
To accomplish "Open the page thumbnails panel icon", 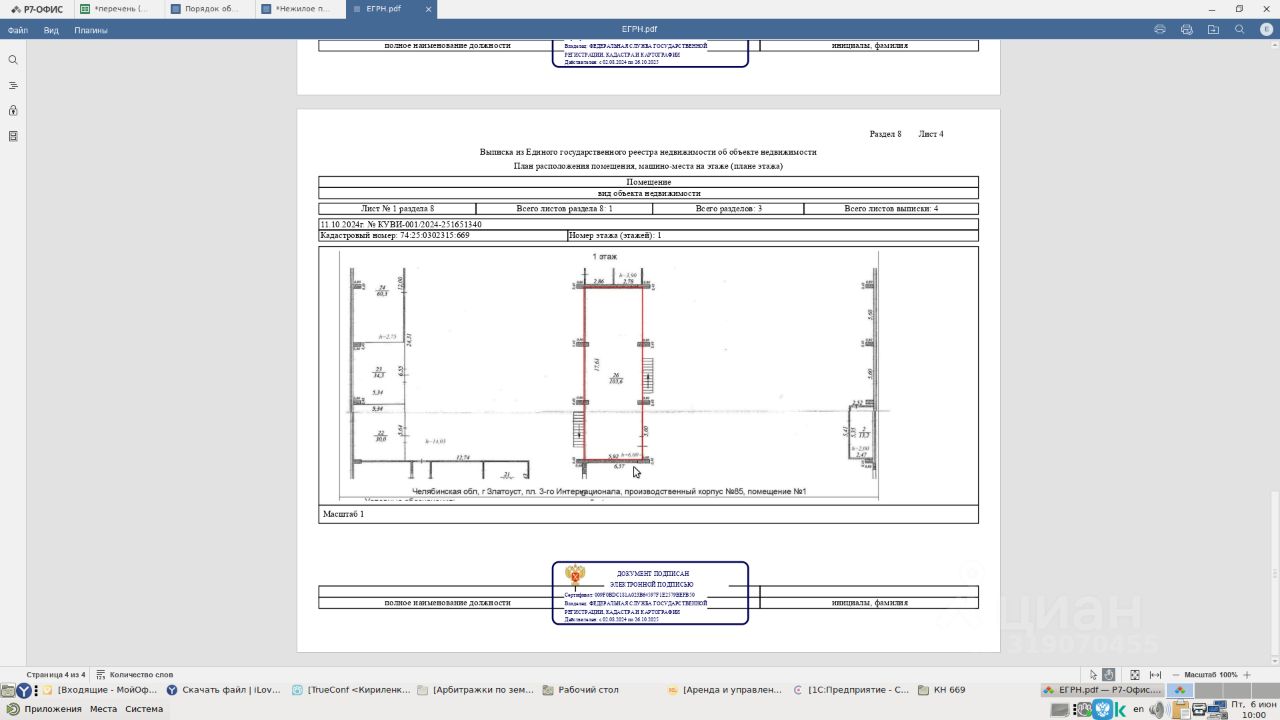I will 13,136.
